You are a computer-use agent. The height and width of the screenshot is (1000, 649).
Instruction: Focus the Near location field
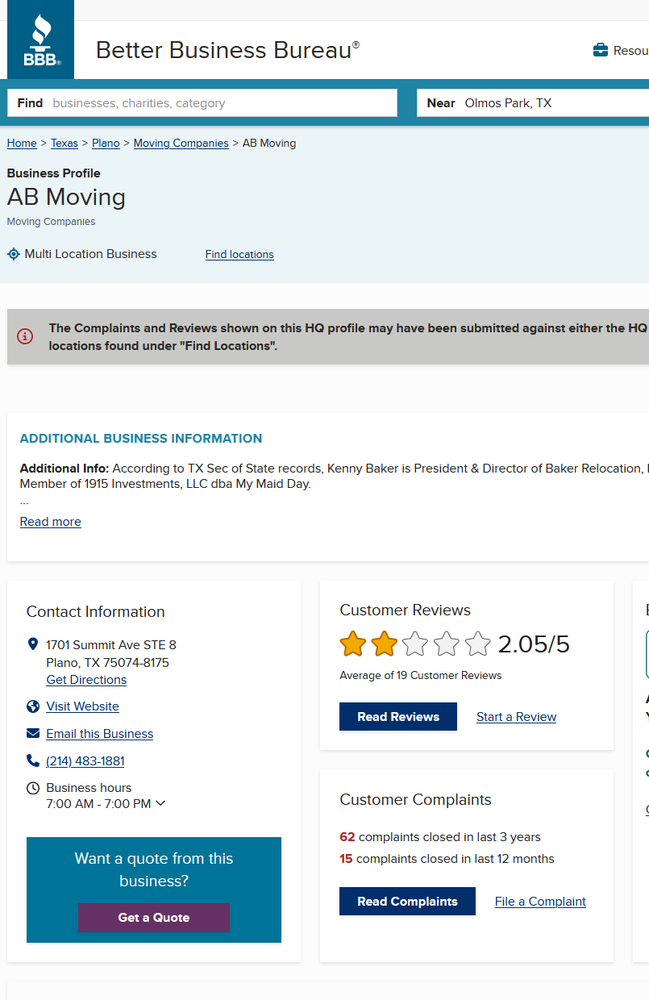tap(533, 103)
